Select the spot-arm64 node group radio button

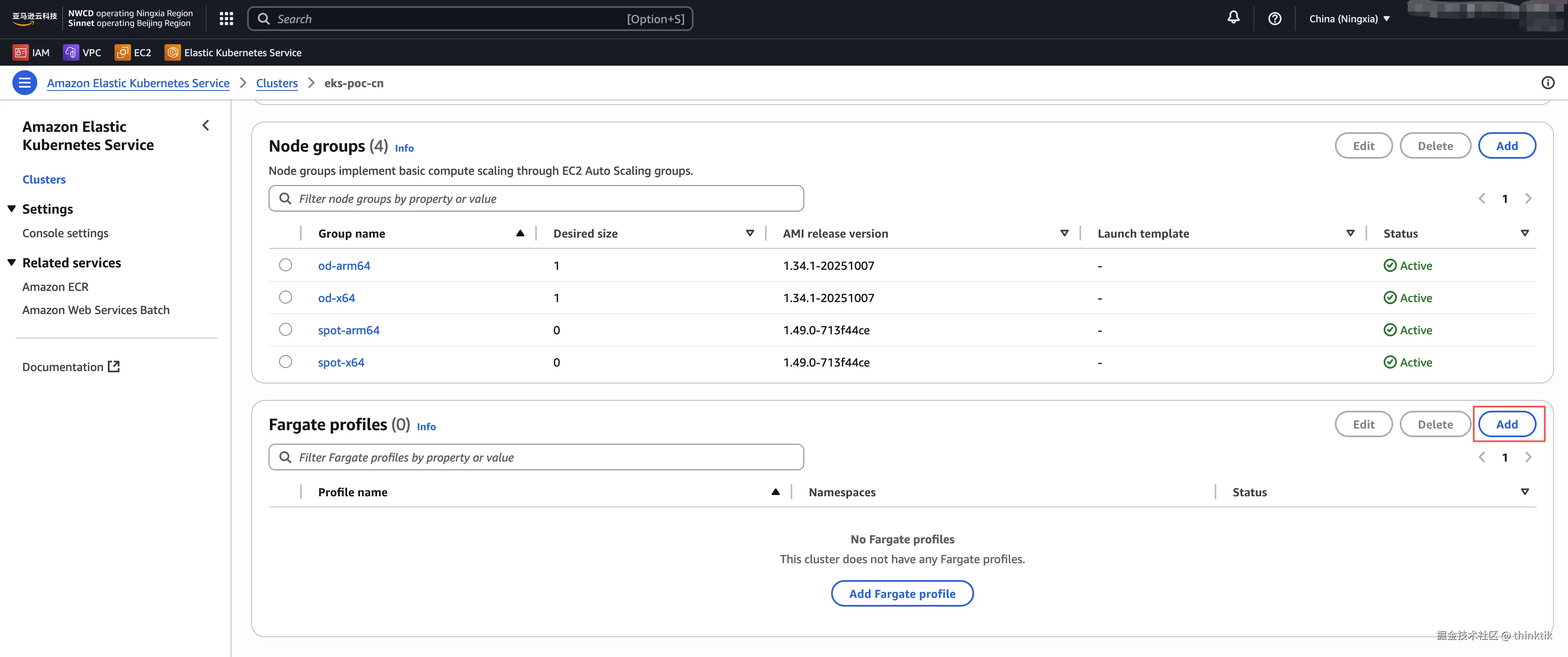tap(286, 330)
